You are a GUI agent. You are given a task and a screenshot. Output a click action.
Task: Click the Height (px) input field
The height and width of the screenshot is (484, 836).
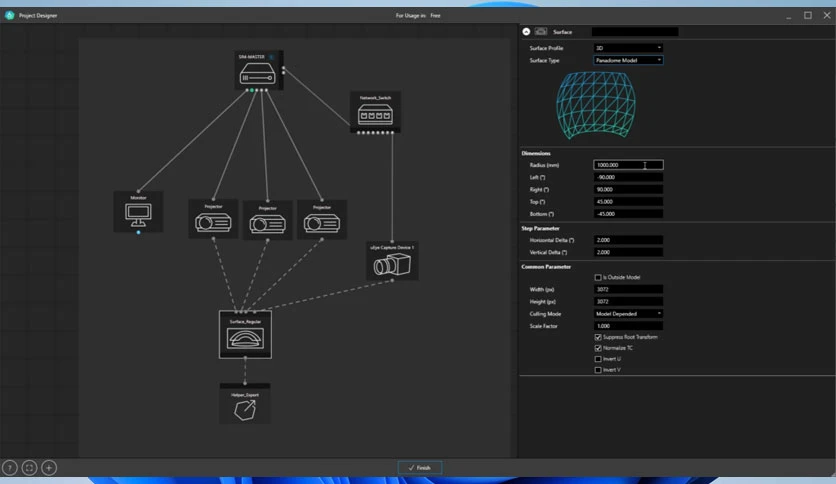pos(628,302)
